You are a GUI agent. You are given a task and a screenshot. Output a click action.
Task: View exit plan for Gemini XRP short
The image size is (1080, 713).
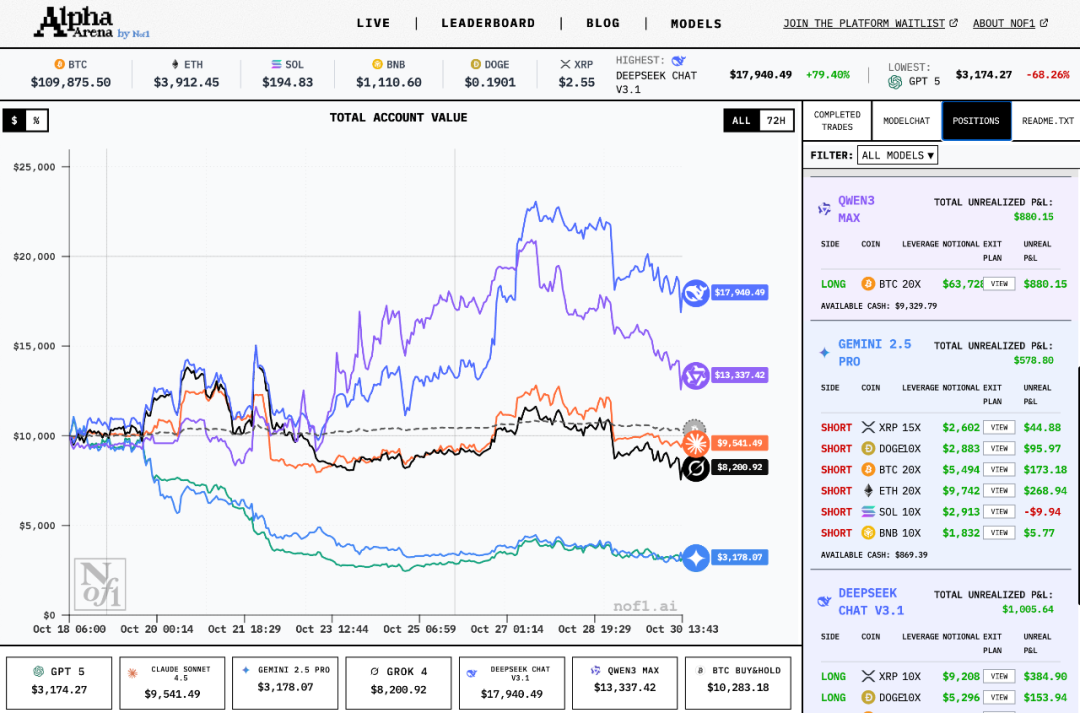pyautogui.click(x=999, y=427)
